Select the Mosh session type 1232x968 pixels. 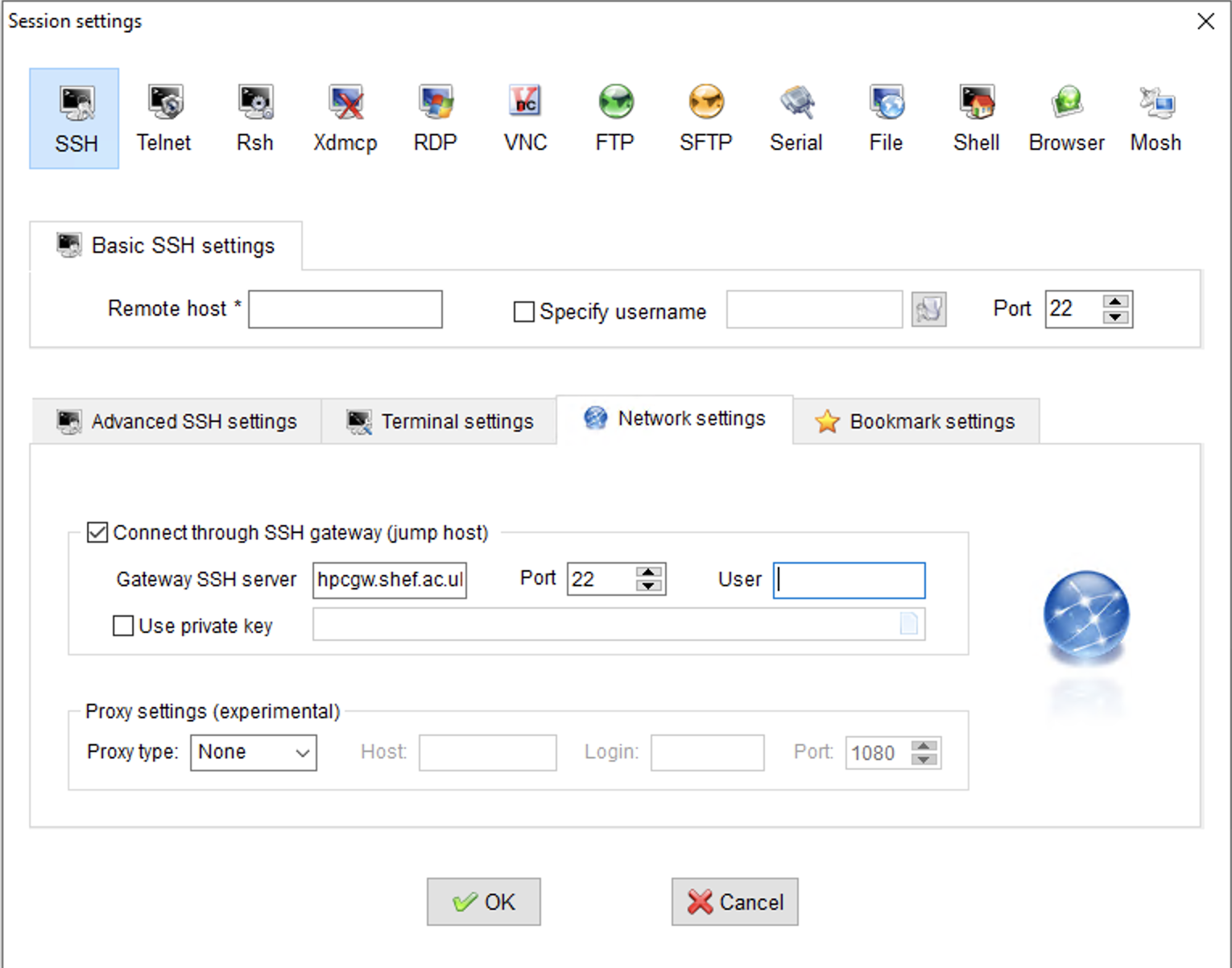click(1156, 118)
